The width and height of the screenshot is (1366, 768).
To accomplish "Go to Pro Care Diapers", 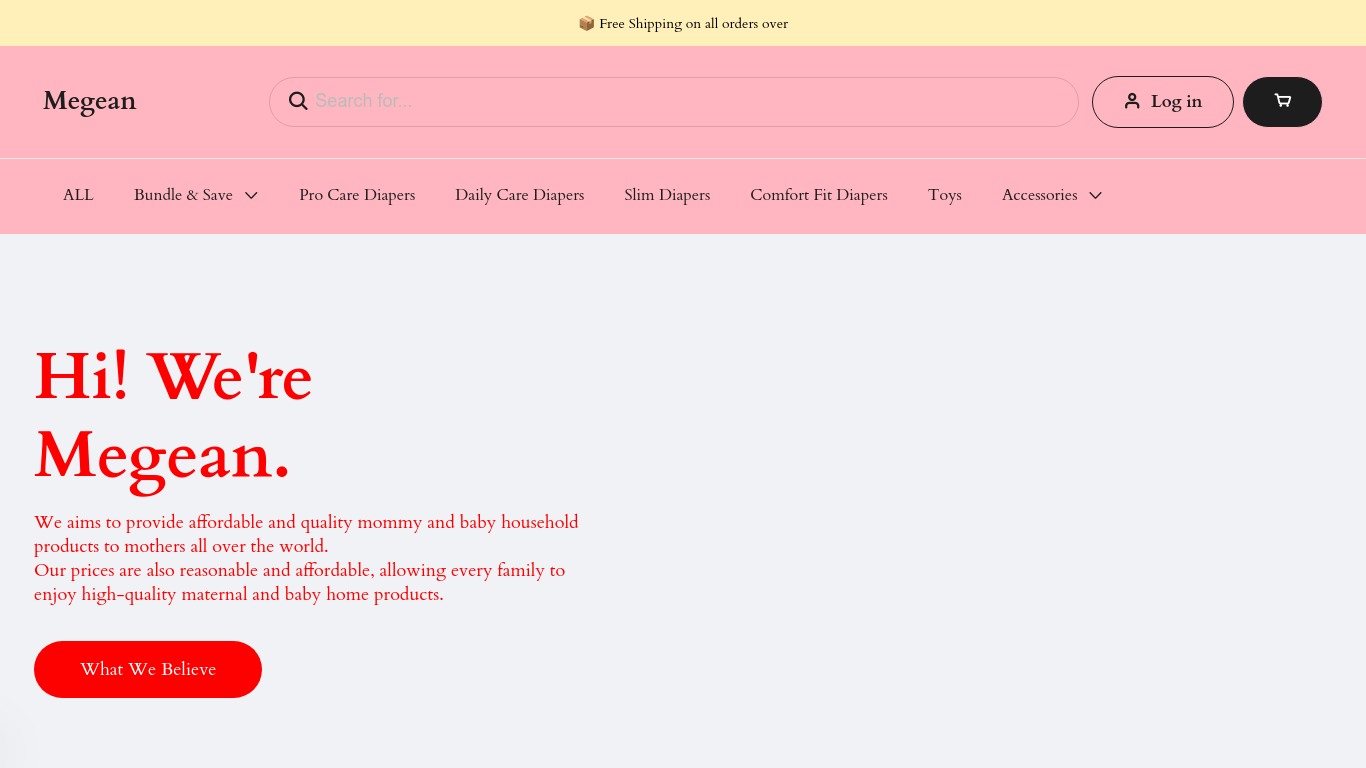I will 357,195.
